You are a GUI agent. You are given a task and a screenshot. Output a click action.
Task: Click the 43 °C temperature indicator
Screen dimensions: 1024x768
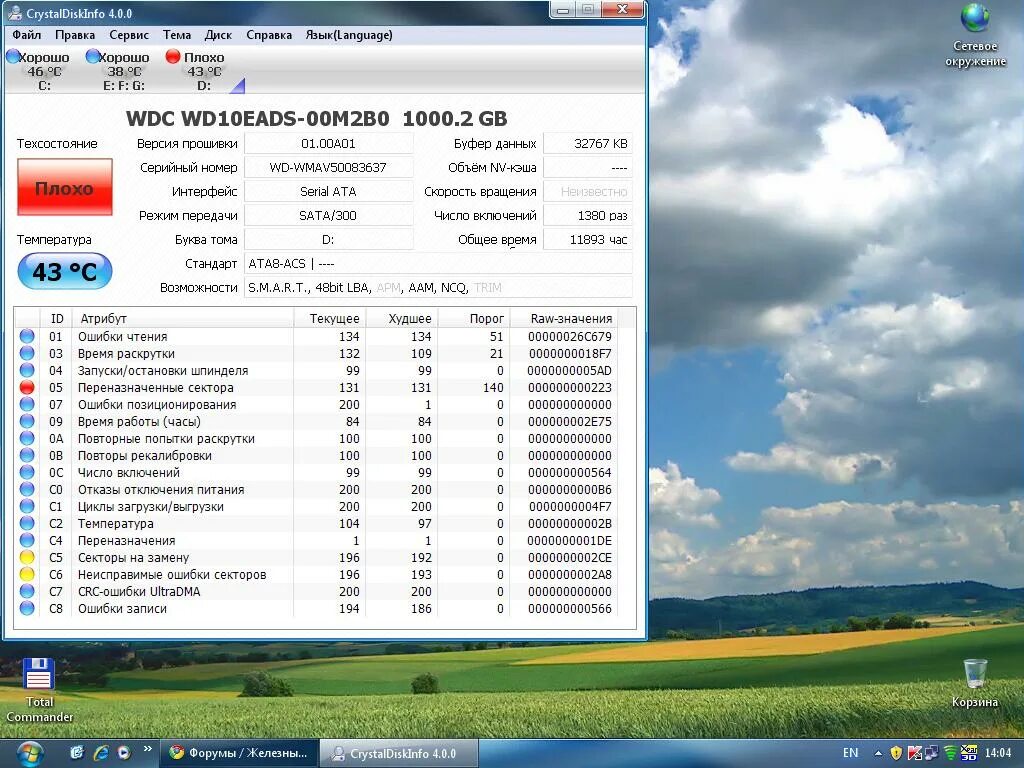pos(65,271)
